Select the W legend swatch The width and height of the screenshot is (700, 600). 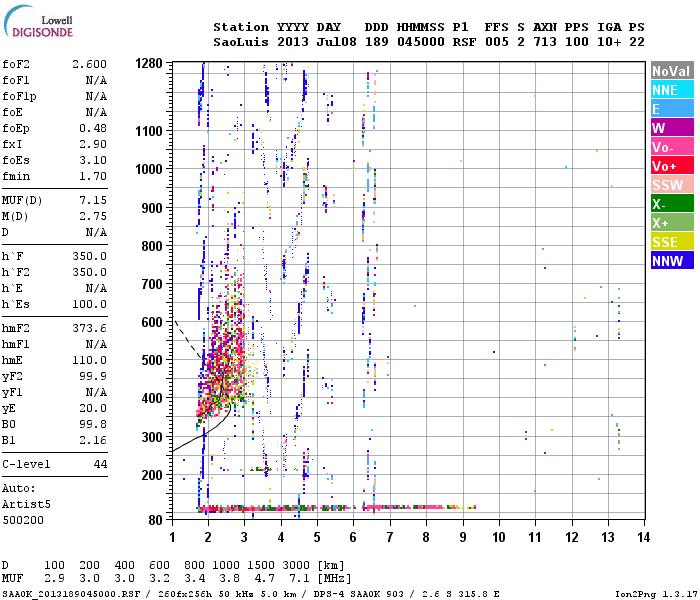[672, 128]
